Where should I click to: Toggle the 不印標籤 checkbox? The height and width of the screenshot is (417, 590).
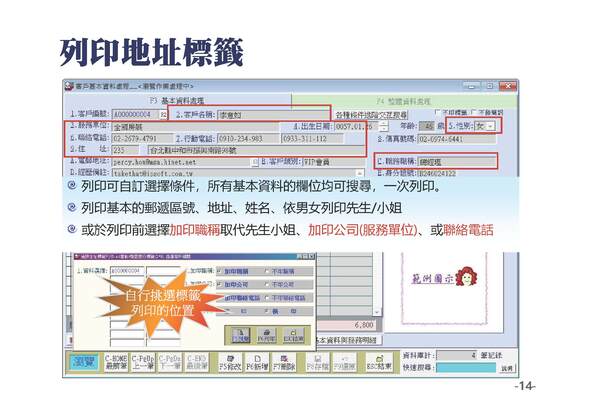coord(437,112)
